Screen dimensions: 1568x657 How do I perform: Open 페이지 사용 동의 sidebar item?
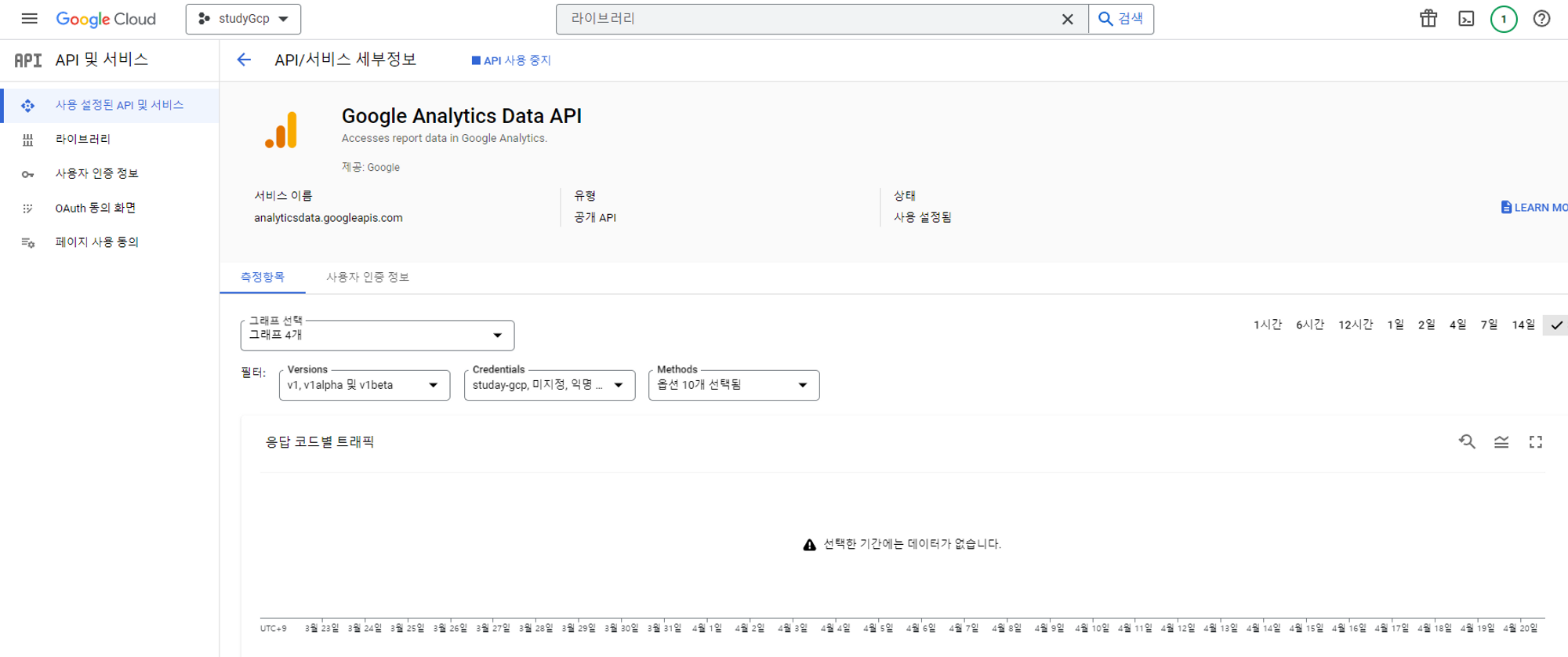110,242
